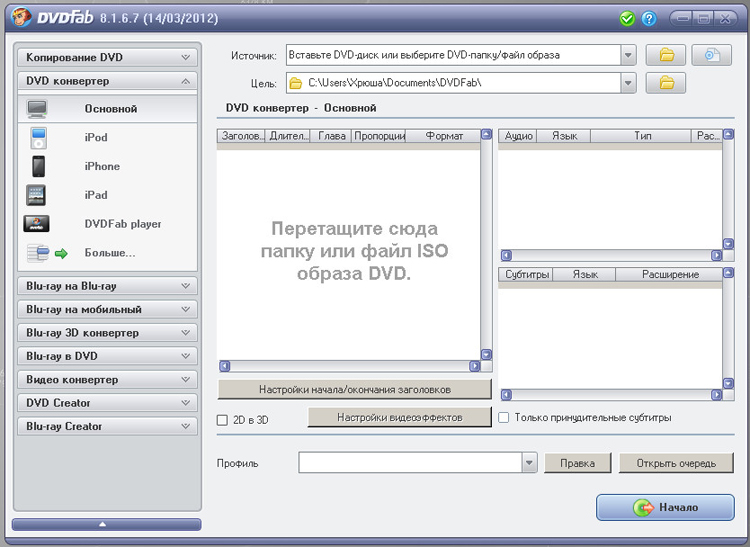The height and width of the screenshot is (547, 750).
Task: Click the Аудио column header
Action: coord(518,136)
